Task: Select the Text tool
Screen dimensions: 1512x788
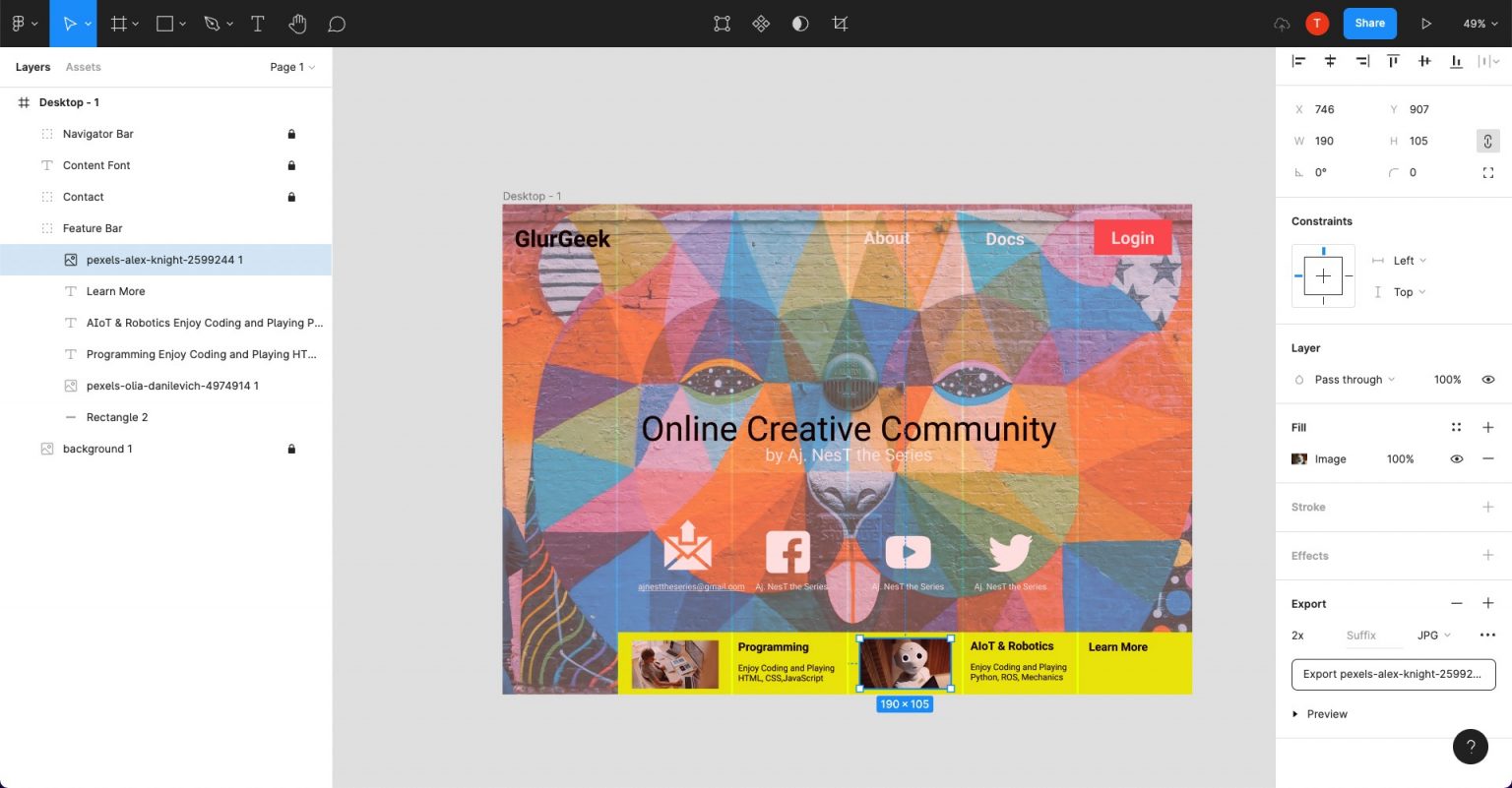Action: click(x=258, y=24)
